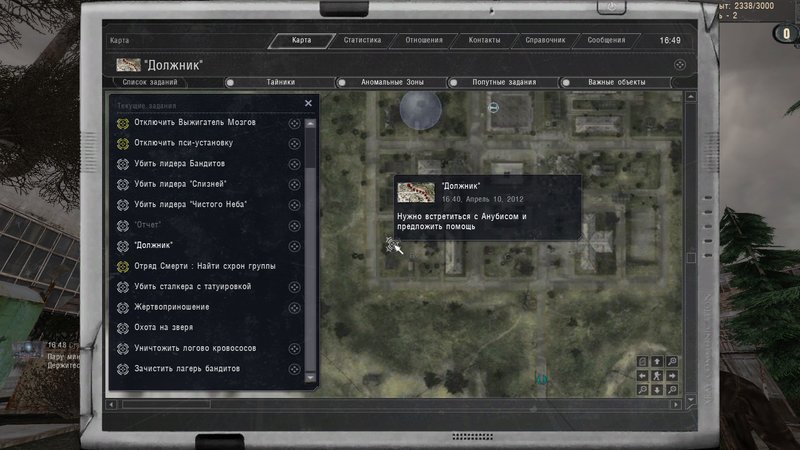Center the map on the player figure
The height and width of the screenshot is (450, 800).
pyautogui.click(x=657, y=376)
